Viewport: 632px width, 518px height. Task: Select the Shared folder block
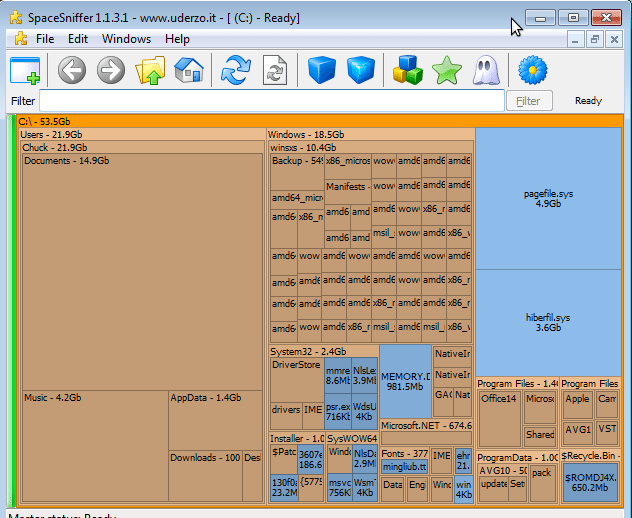pyautogui.click(x=540, y=436)
